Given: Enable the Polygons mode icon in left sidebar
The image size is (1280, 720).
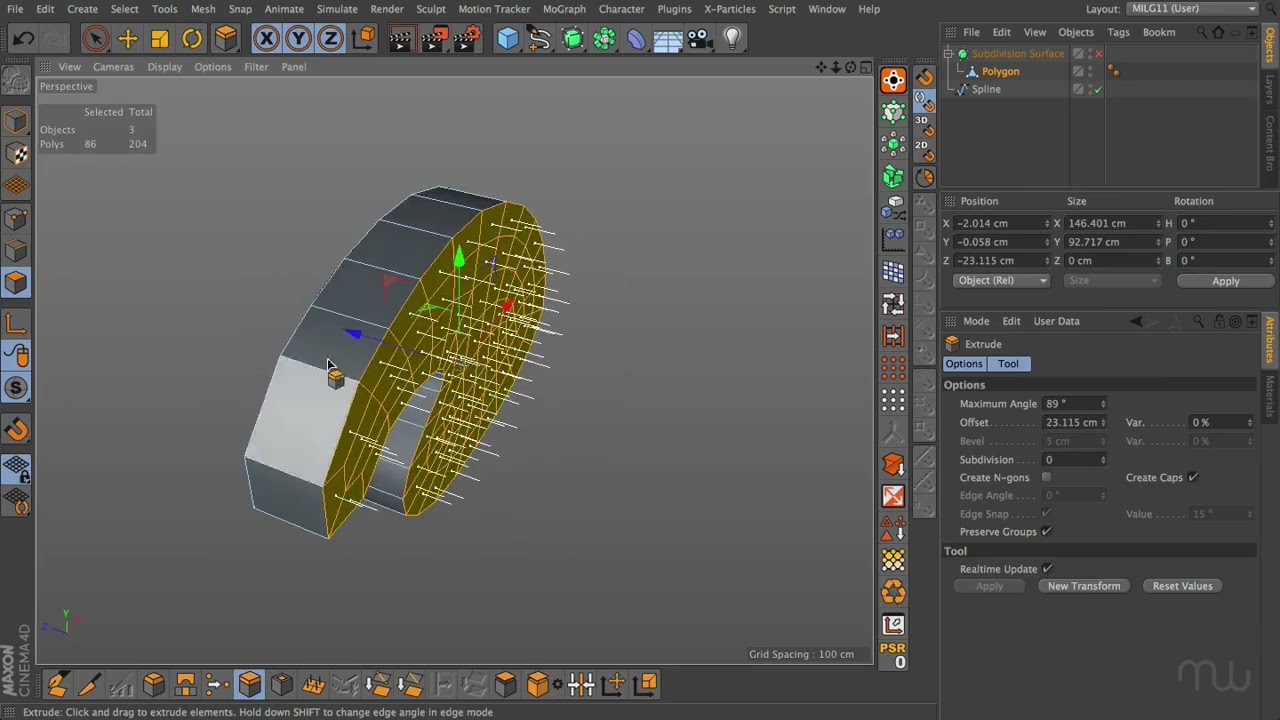Looking at the screenshot, I should pyautogui.click(x=16, y=283).
